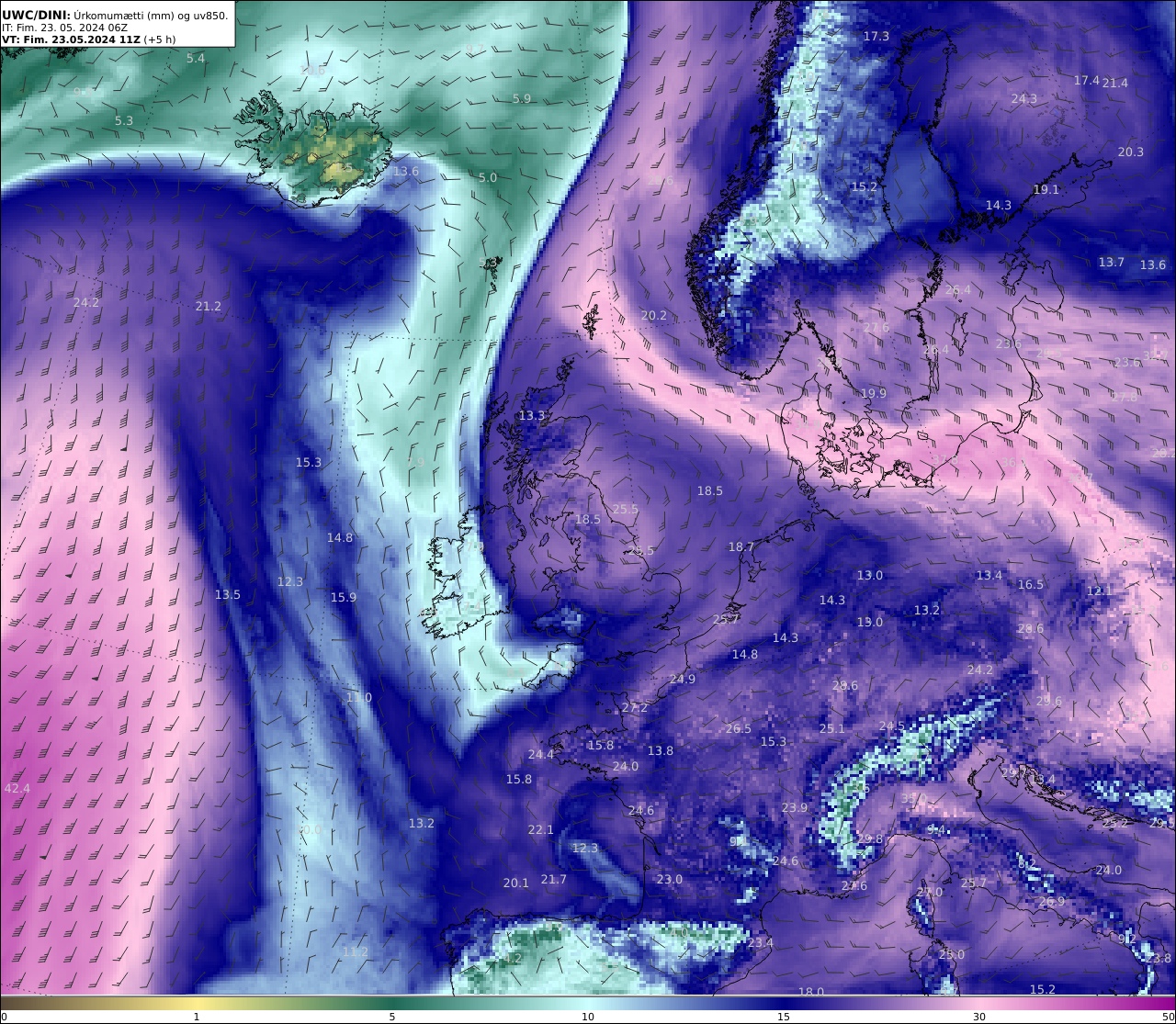Click the 30 mark on the color legend
The height and width of the screenshot is (1024, 1176).
tap(979, 1017)
